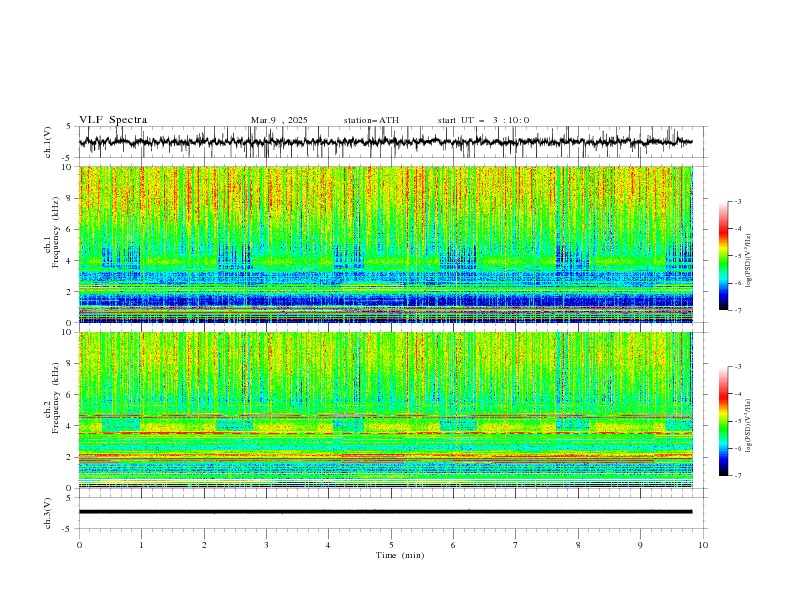This screenshot has height=612, width=792.
Task: Click the "VLF Spectra" plot title
Action: coord(113,120)
